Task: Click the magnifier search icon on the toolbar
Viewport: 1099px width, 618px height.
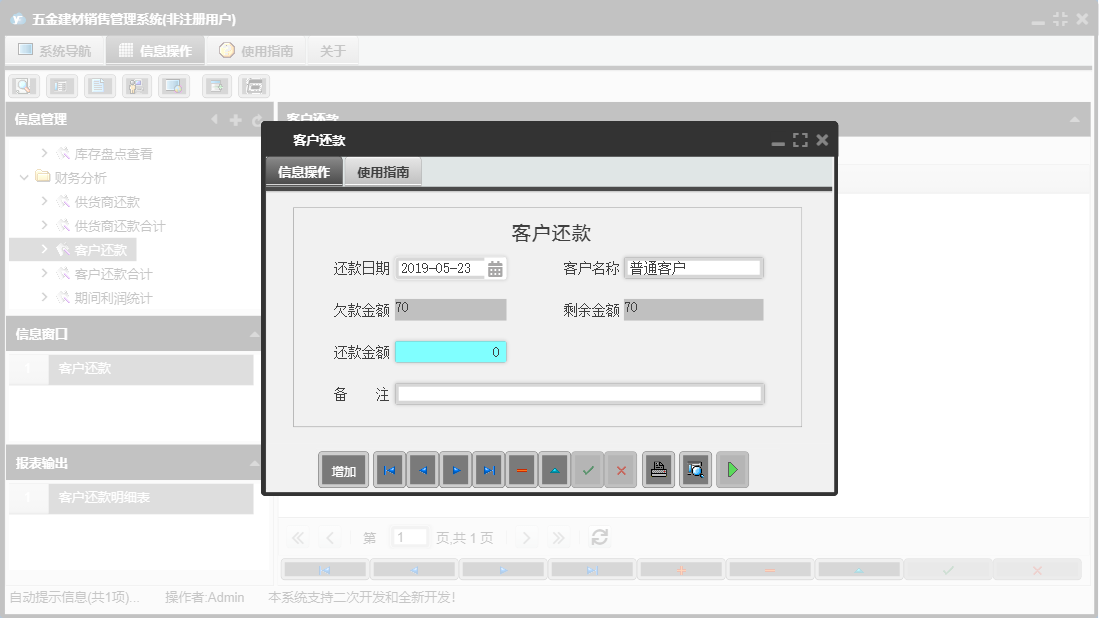Action: tap(22, 85)
